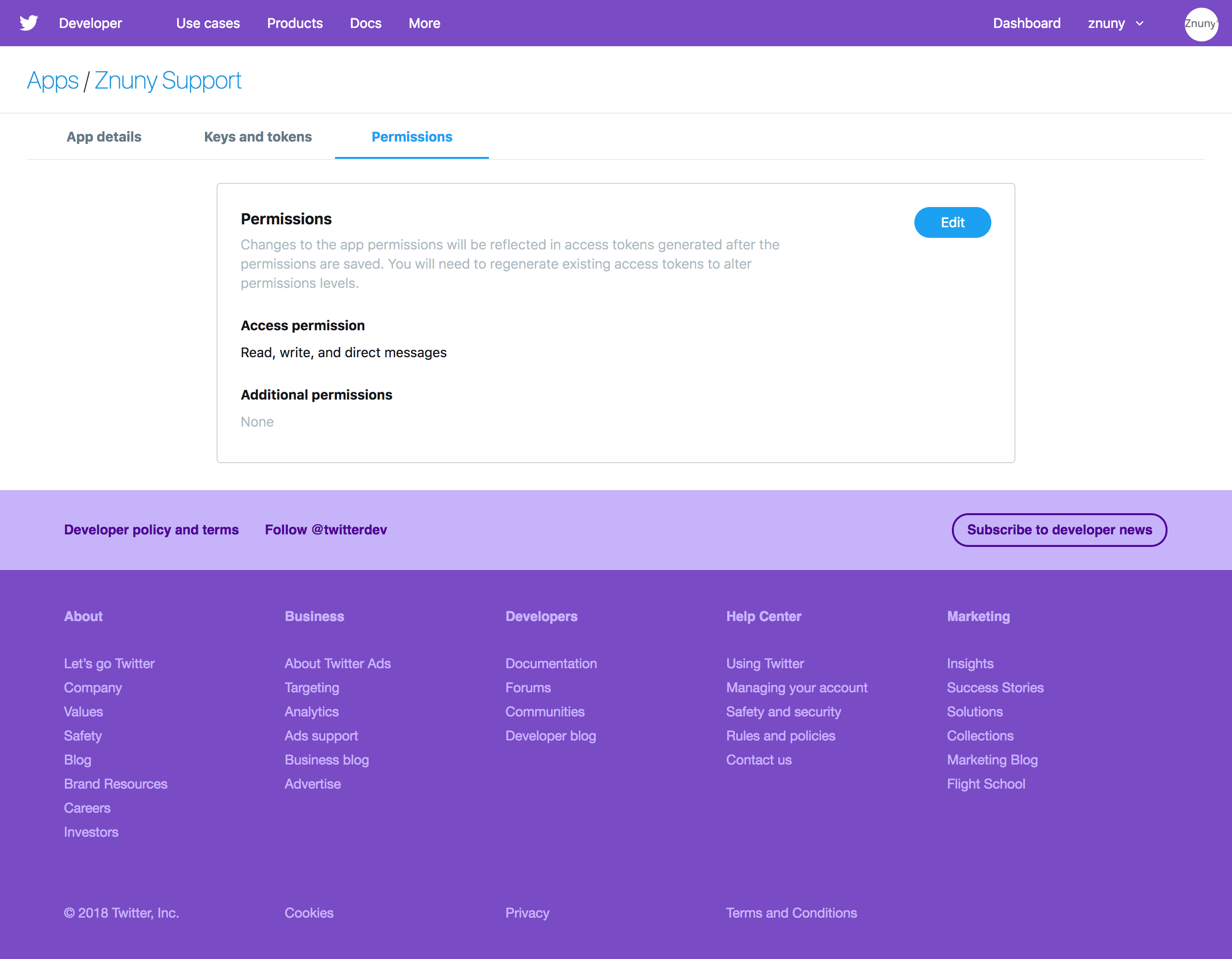Screen dimensions: 1232x959
Task: Expand the znuny account dropdown chevron
Action: click(x=1140, y=24)
